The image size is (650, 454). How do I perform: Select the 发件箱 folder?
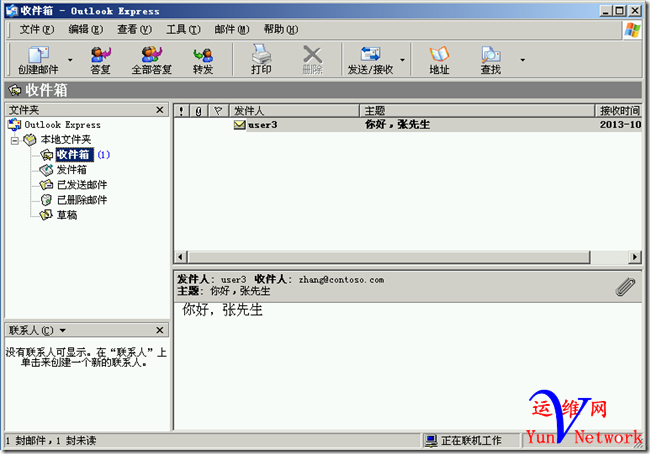(72, 170)
